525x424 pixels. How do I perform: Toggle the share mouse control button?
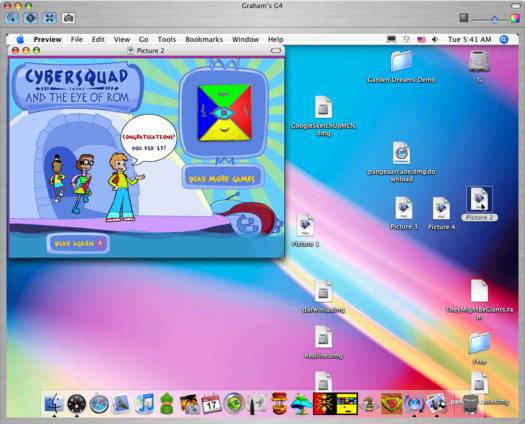[30, 18]
